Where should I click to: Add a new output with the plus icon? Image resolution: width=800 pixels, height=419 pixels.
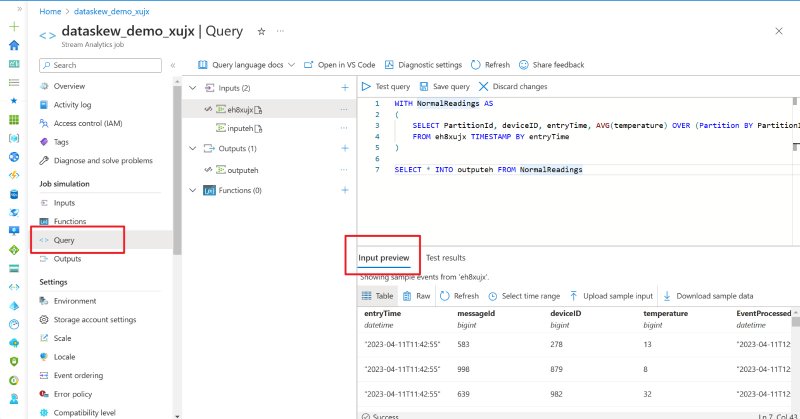345,149
